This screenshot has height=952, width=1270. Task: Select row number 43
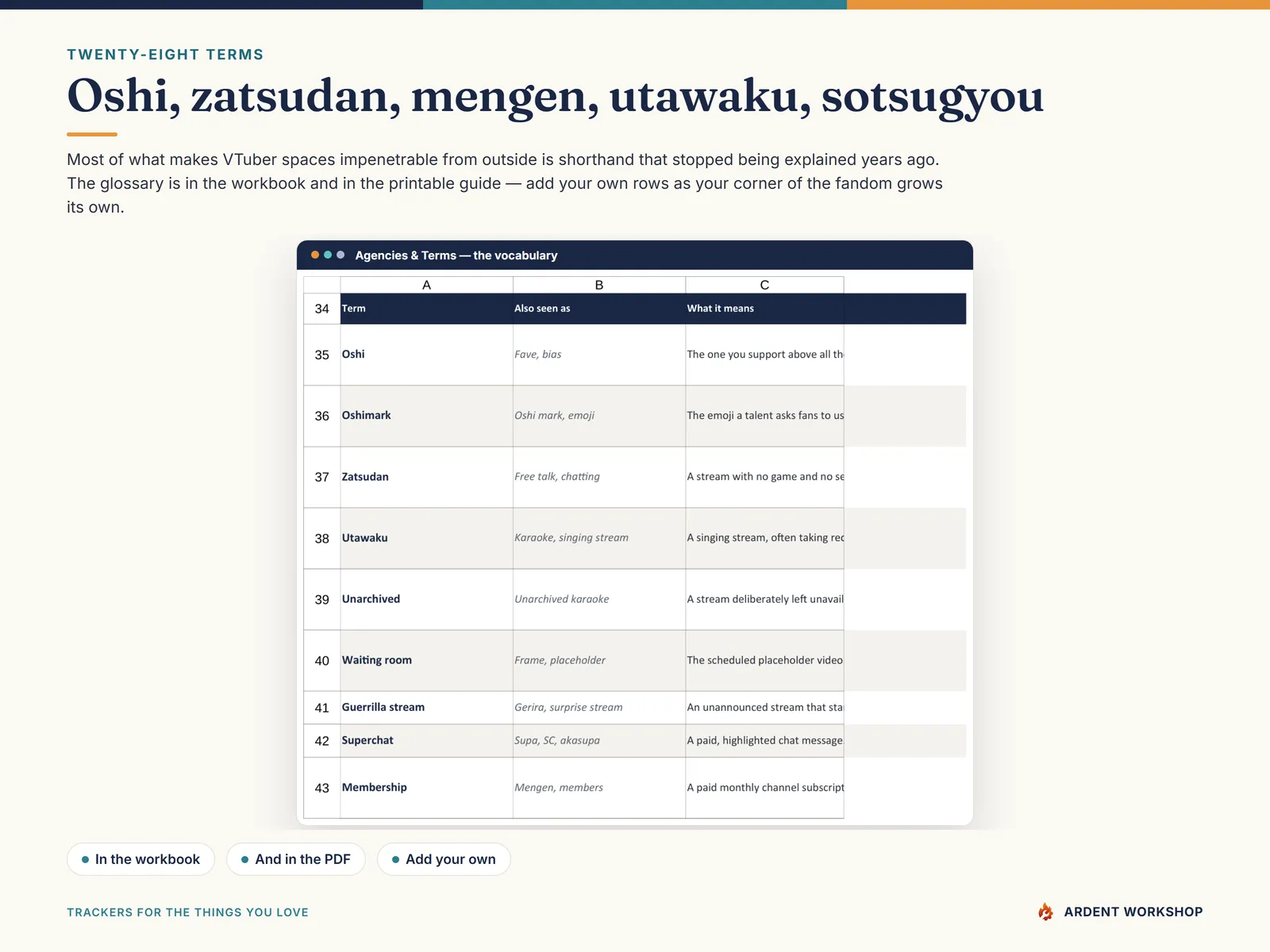point(321,788)
